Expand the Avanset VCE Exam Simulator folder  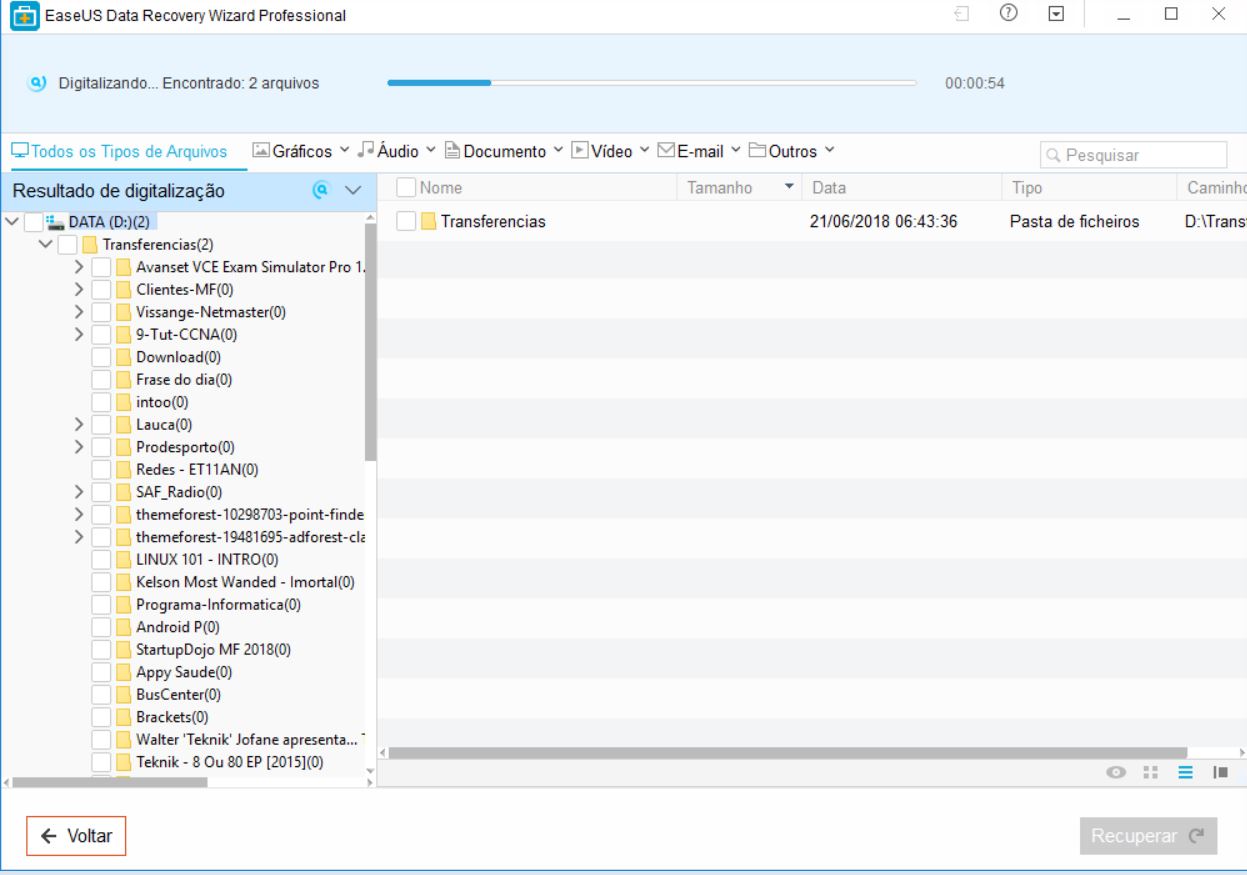(79, 267)
